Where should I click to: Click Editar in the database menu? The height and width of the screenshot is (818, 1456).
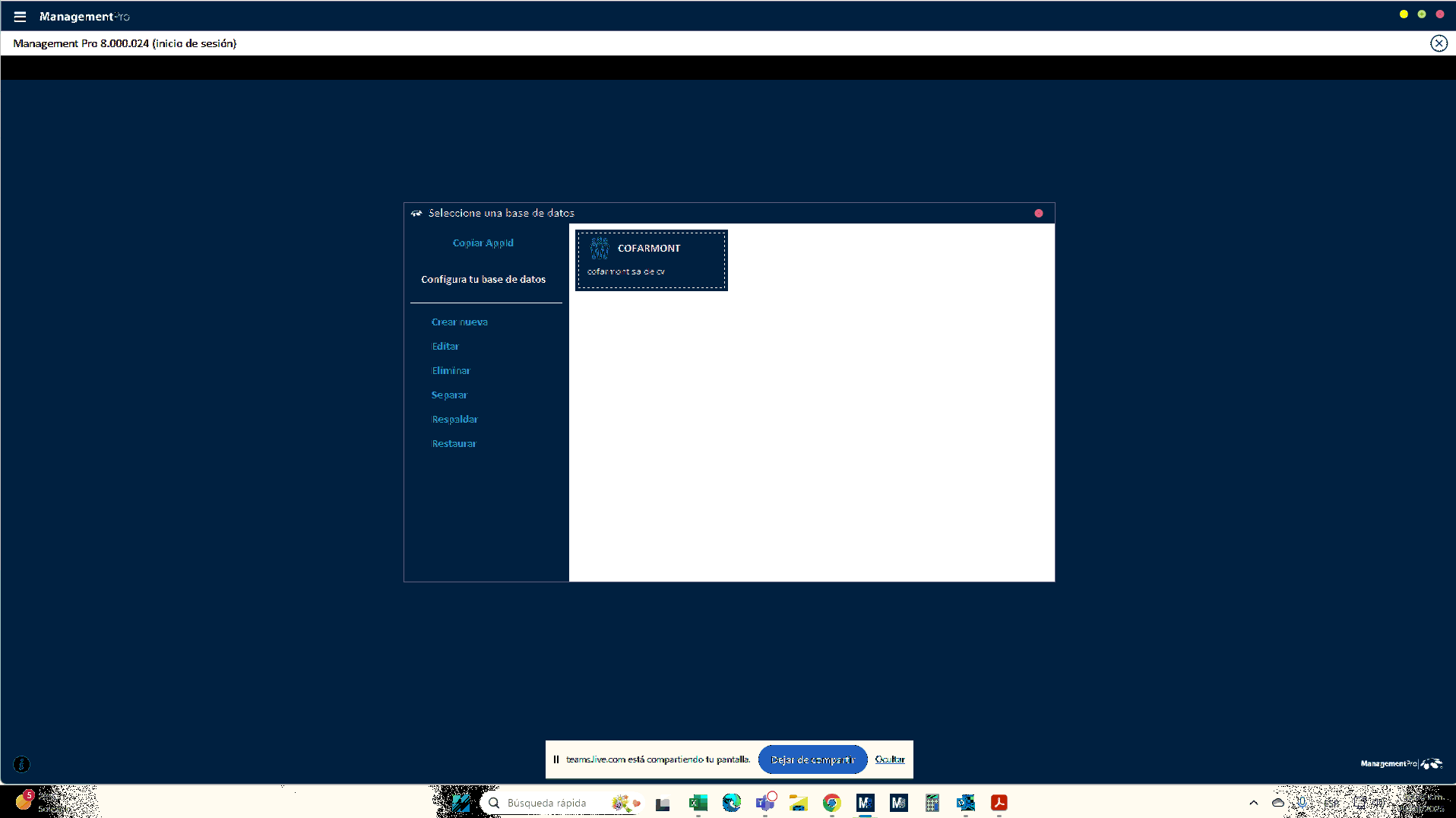[x=445, y=346]
